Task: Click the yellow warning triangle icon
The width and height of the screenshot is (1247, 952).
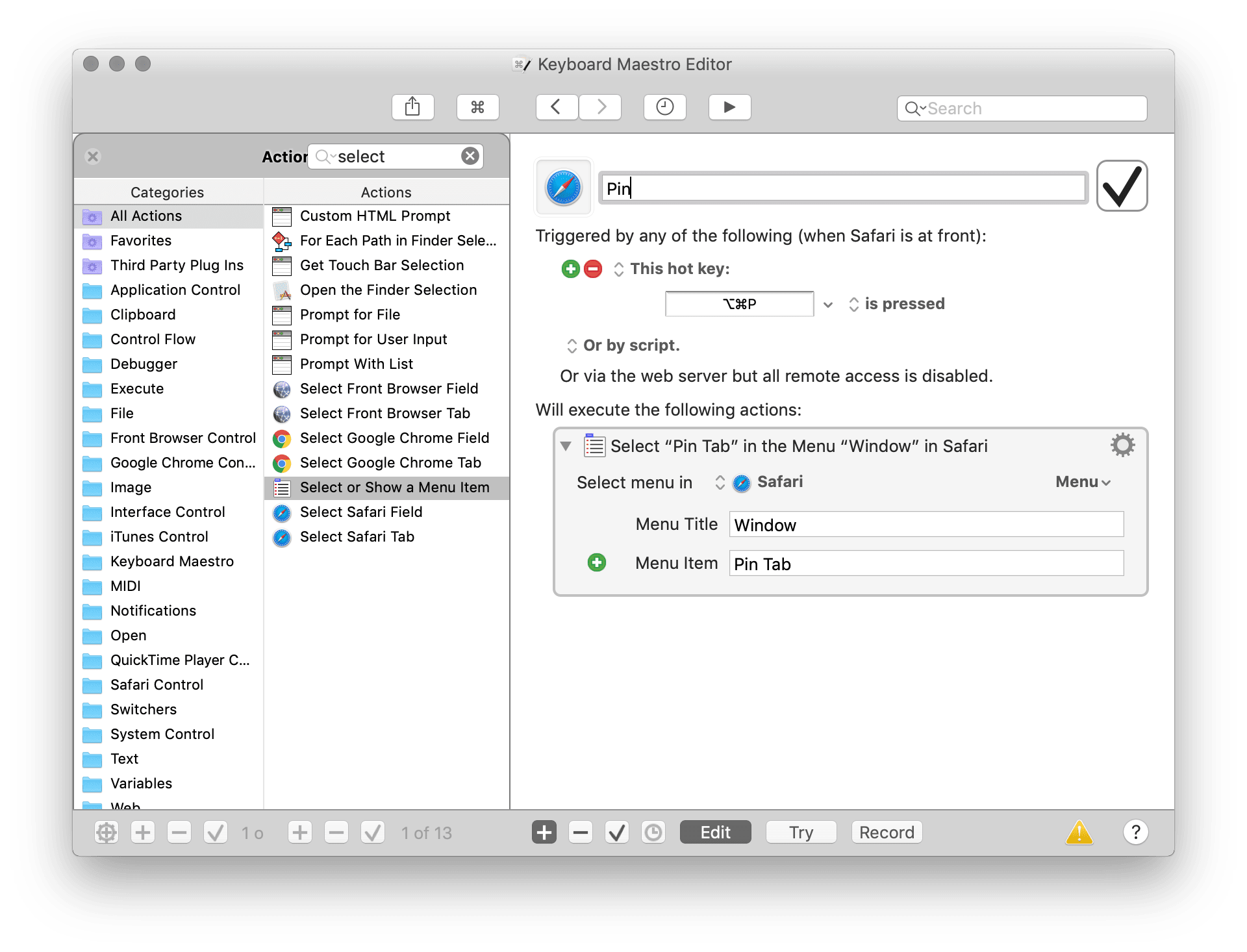Action: point(1079,832)
